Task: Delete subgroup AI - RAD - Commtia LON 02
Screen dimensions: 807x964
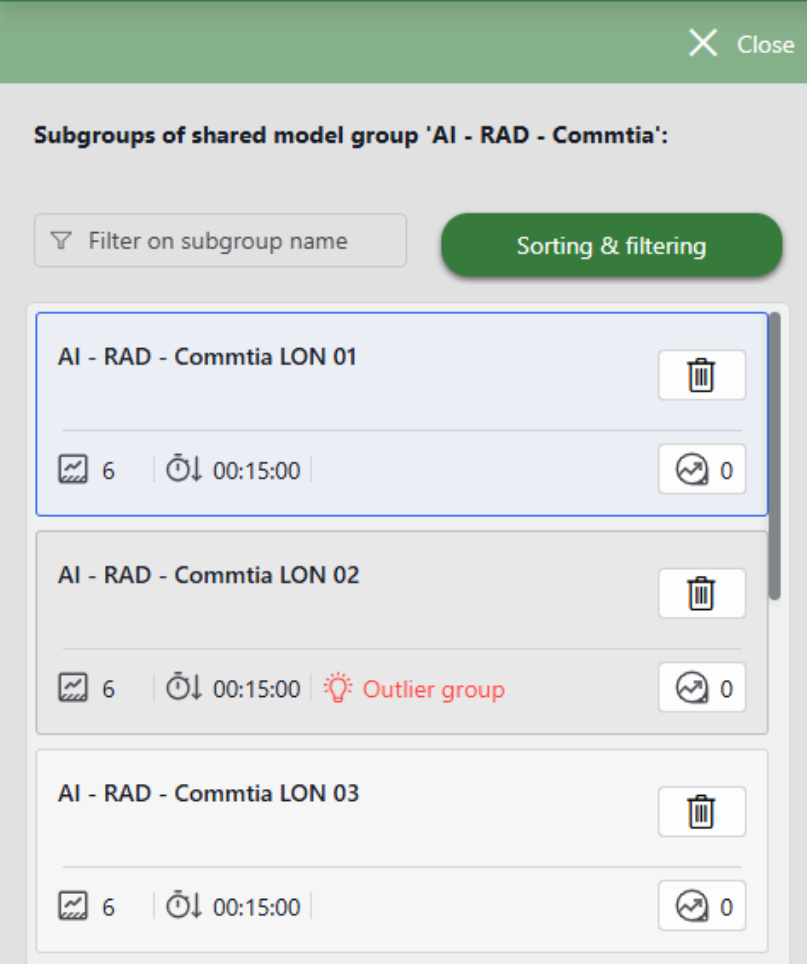Action: coord(701,593)
